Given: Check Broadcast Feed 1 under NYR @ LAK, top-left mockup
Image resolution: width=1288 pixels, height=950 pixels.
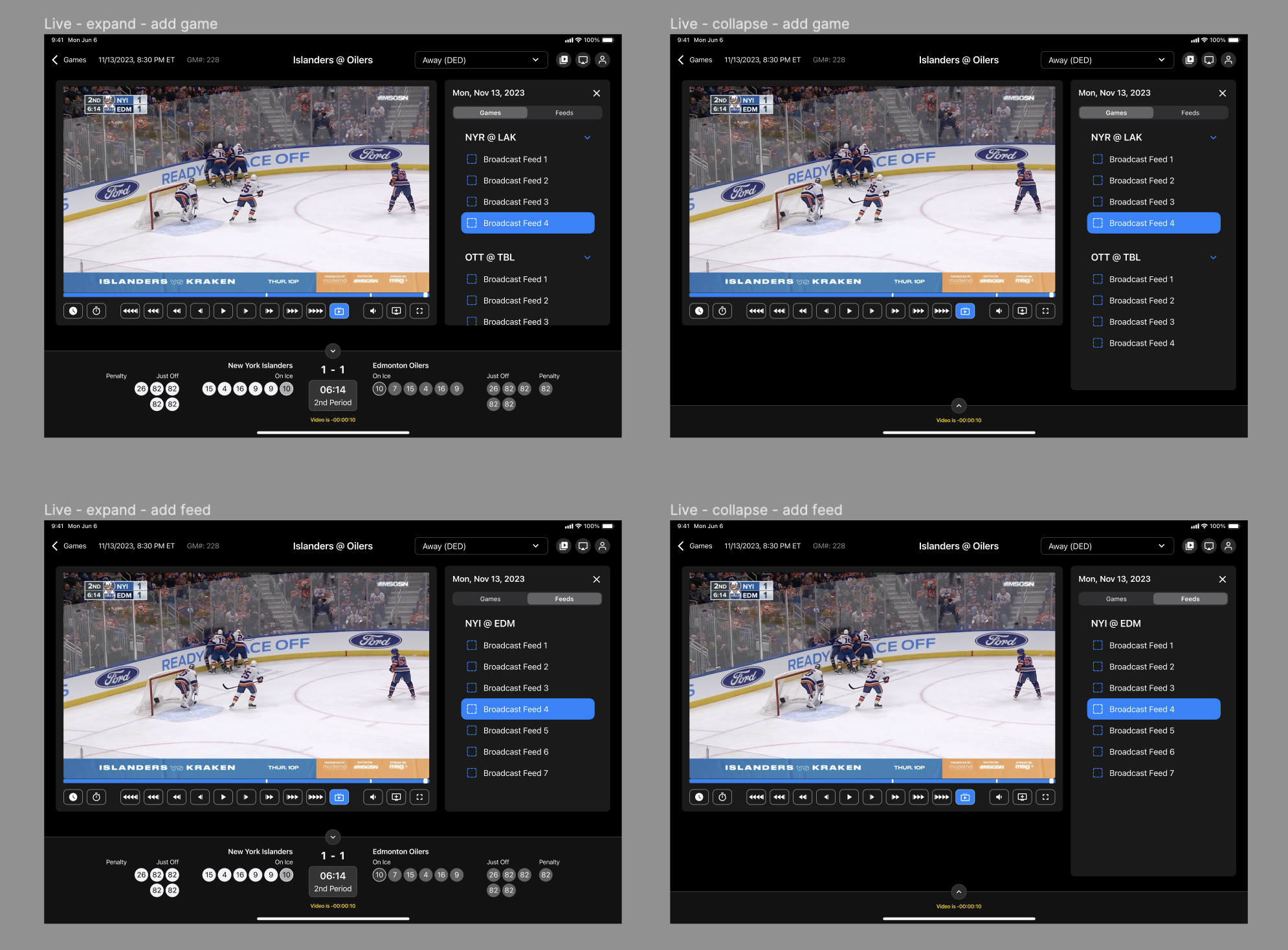Looking at the screenshot, I should 472,159.
